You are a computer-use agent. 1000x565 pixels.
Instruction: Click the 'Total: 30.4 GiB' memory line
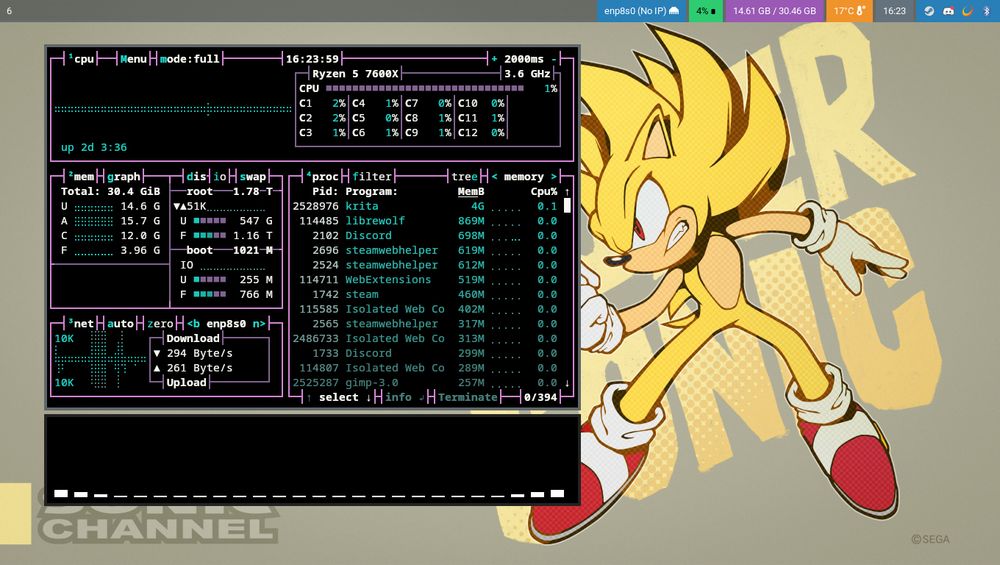pos(110,191)
